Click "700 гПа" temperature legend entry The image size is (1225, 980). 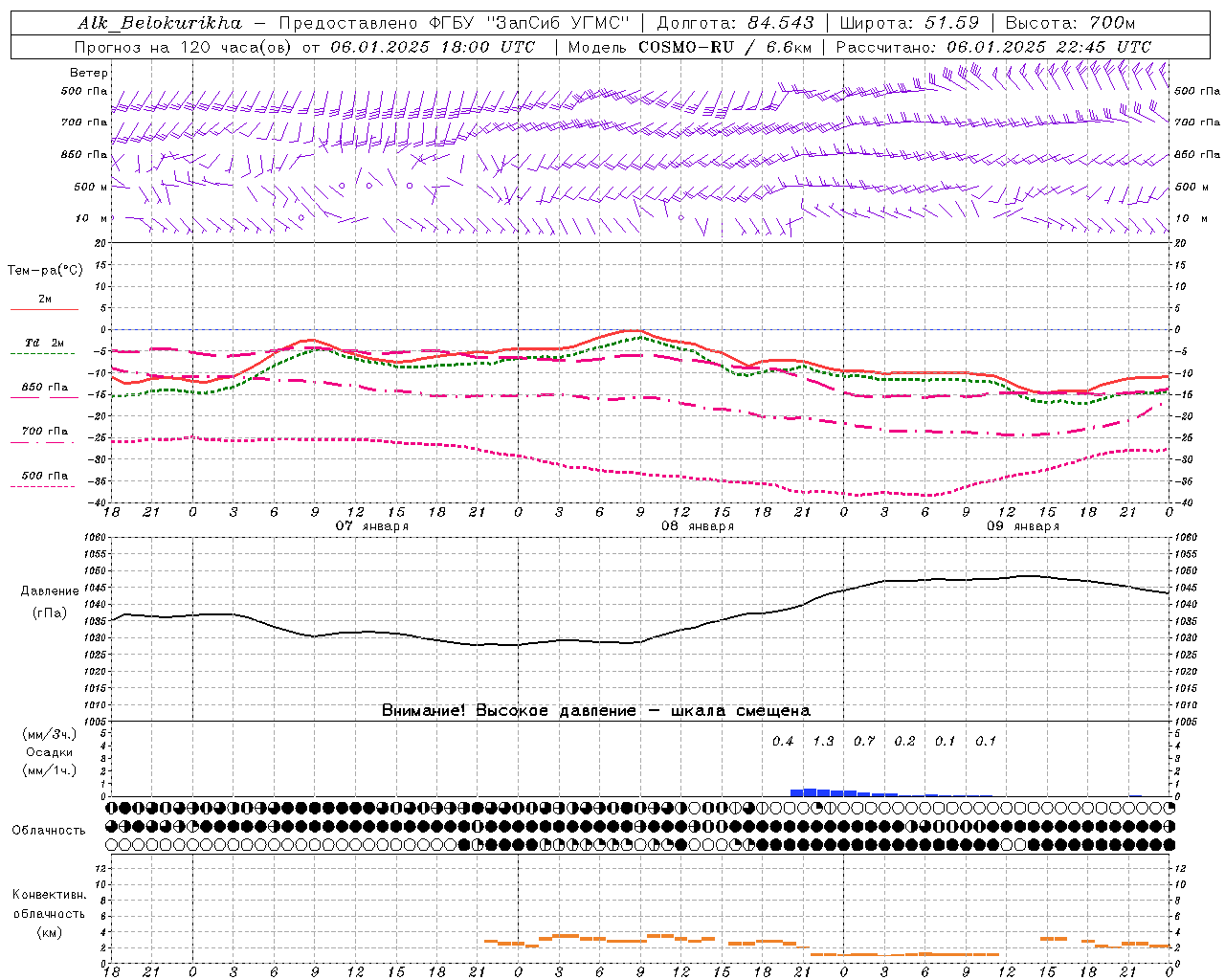point(44,432)
